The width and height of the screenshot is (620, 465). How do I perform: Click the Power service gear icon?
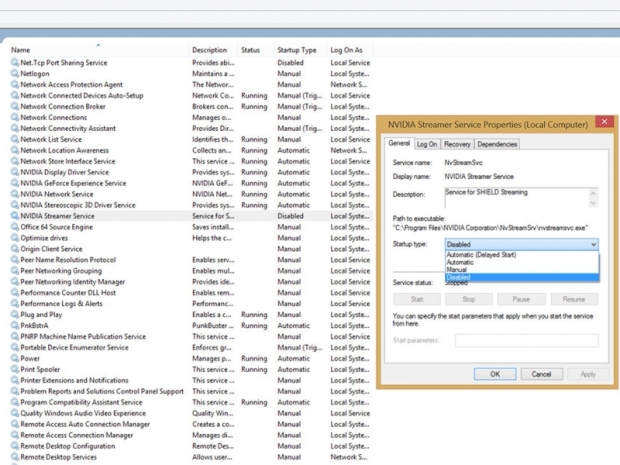coord(14,358)
